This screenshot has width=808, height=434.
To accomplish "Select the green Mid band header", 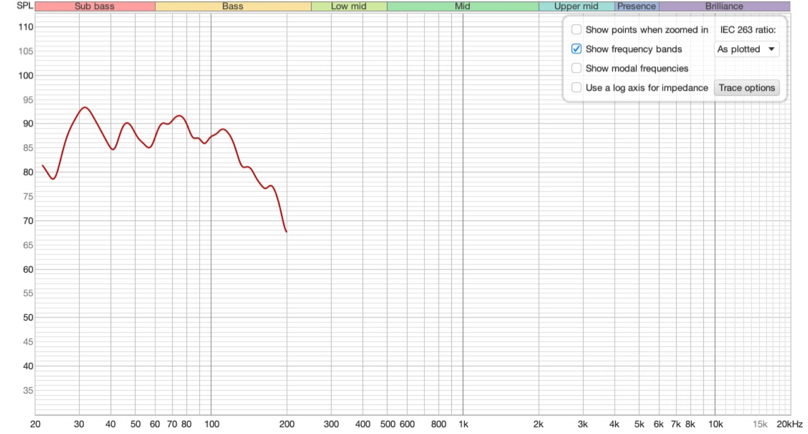I will click(462, 6).
